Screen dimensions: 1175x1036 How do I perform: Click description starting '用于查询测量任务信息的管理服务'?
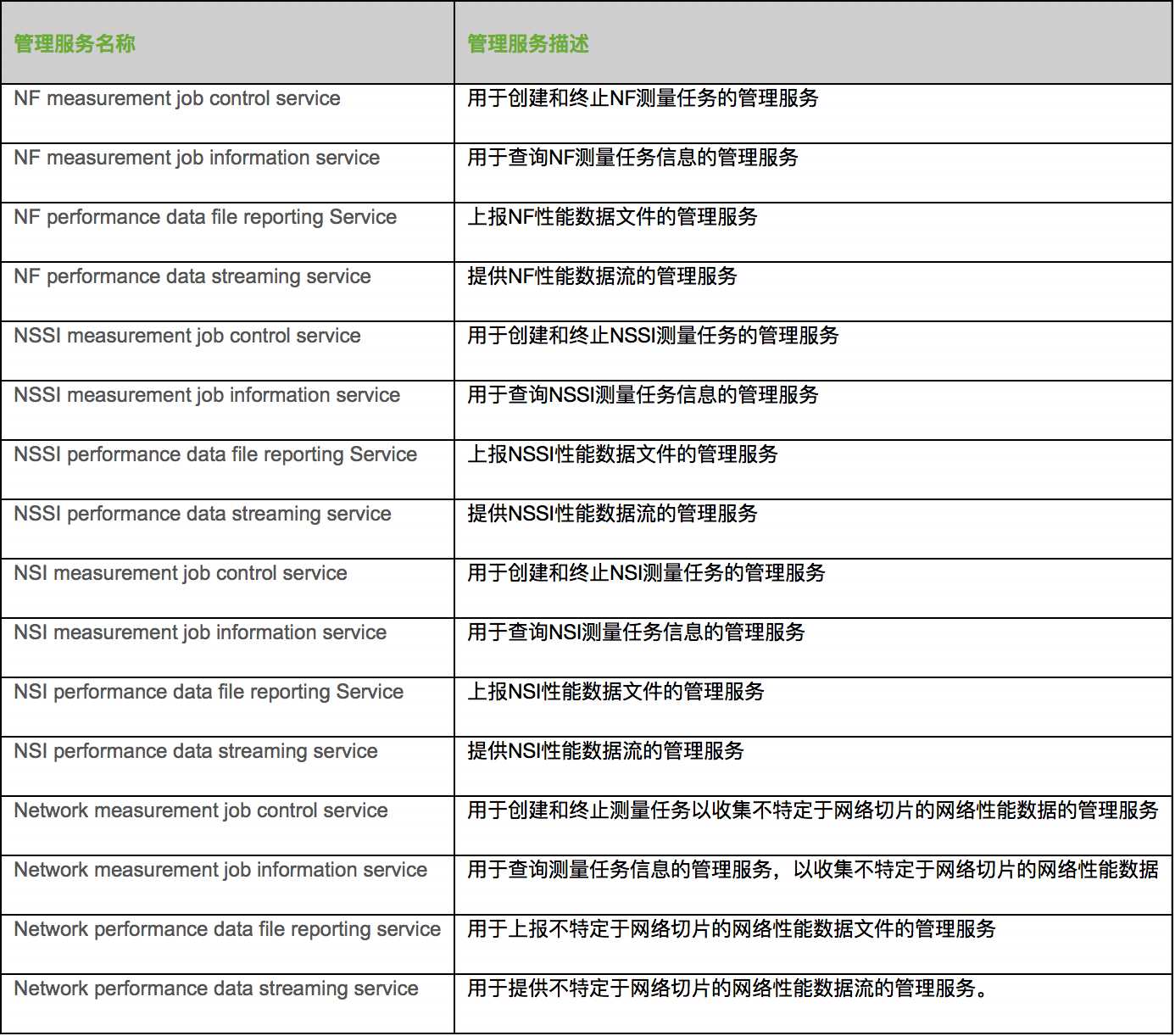[813, 870]
